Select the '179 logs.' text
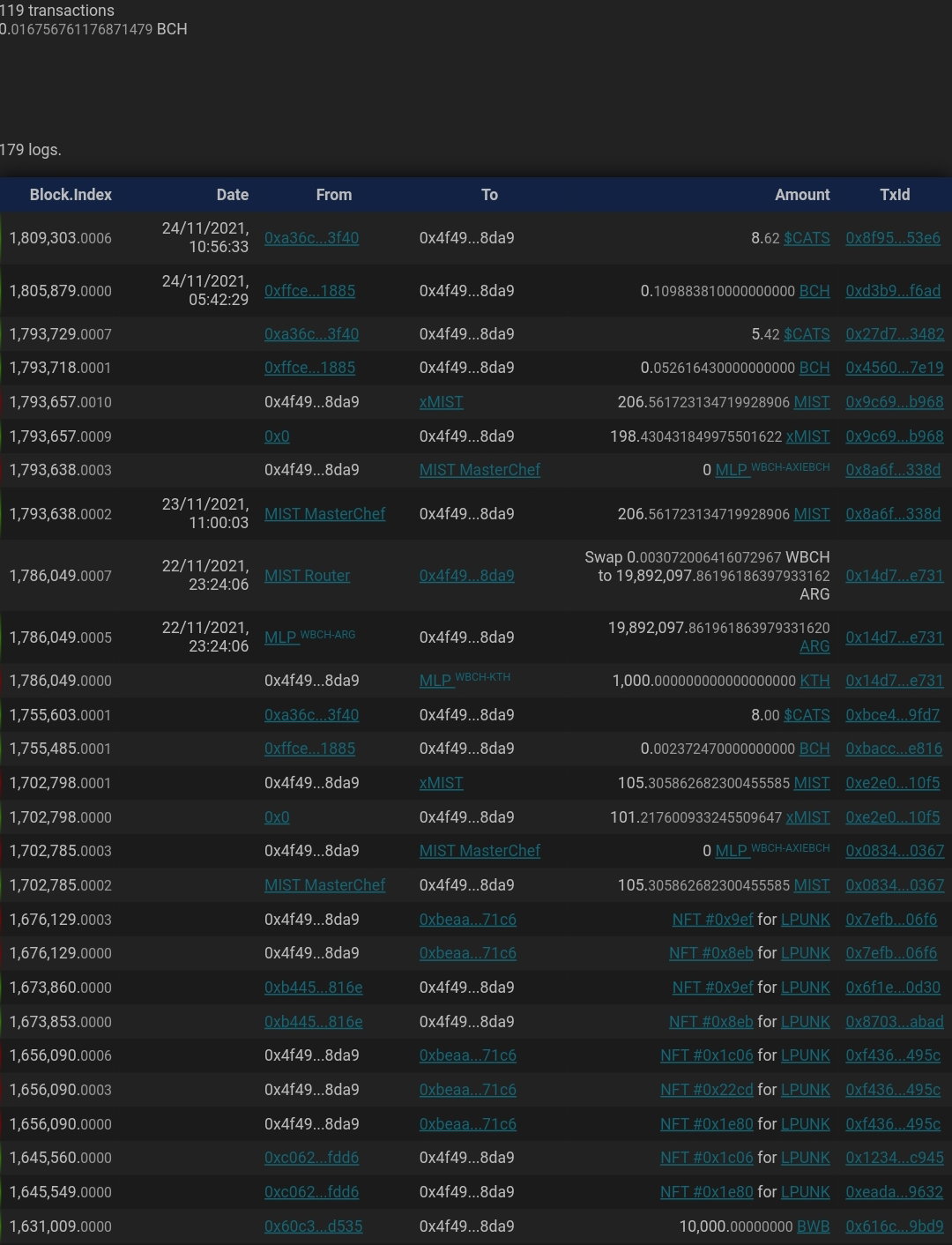 31,150
